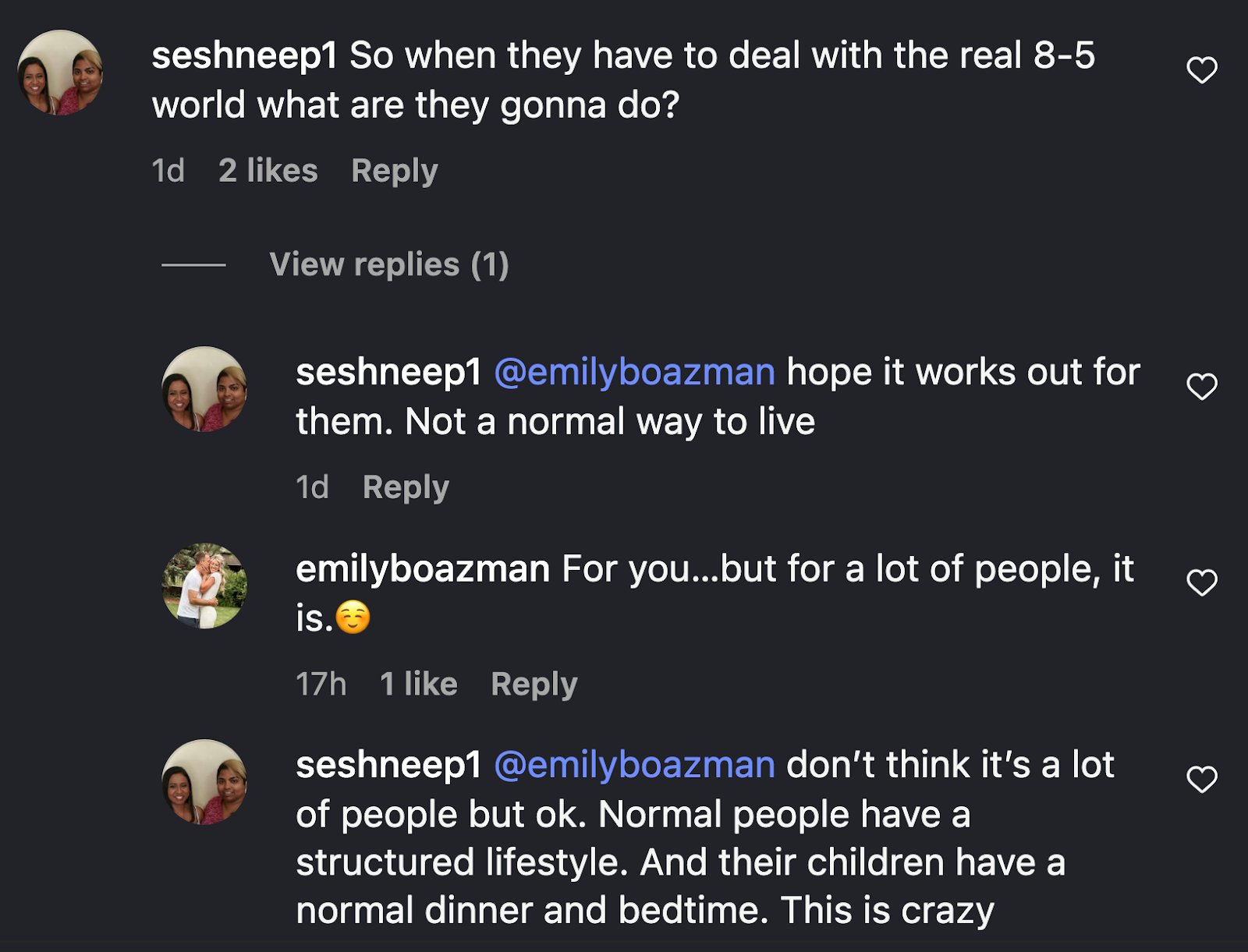The image size is (1248, 952).
Task: Heart the "structured lifestyle" reply
Action: pos(1201,779)
